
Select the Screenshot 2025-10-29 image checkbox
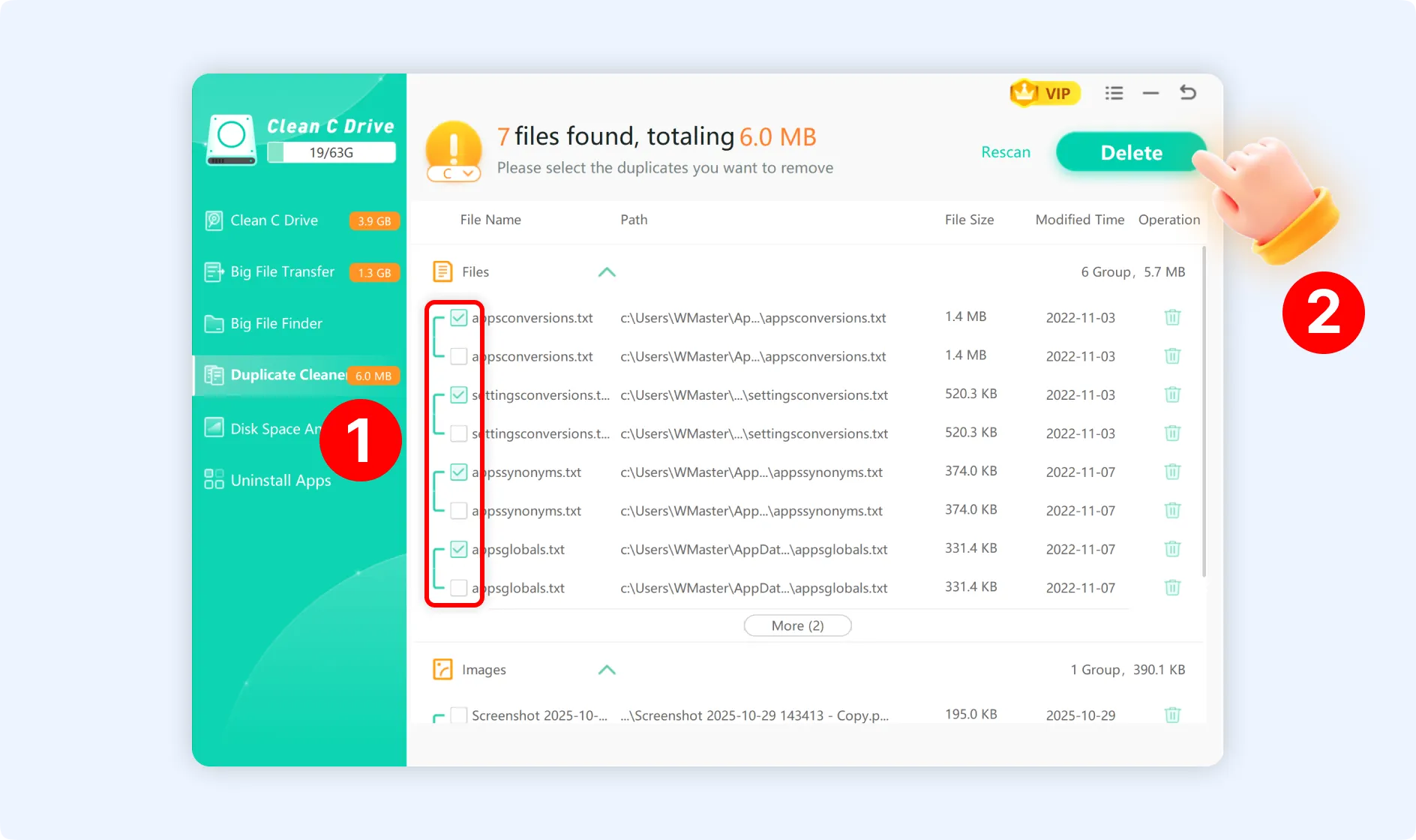458,715
